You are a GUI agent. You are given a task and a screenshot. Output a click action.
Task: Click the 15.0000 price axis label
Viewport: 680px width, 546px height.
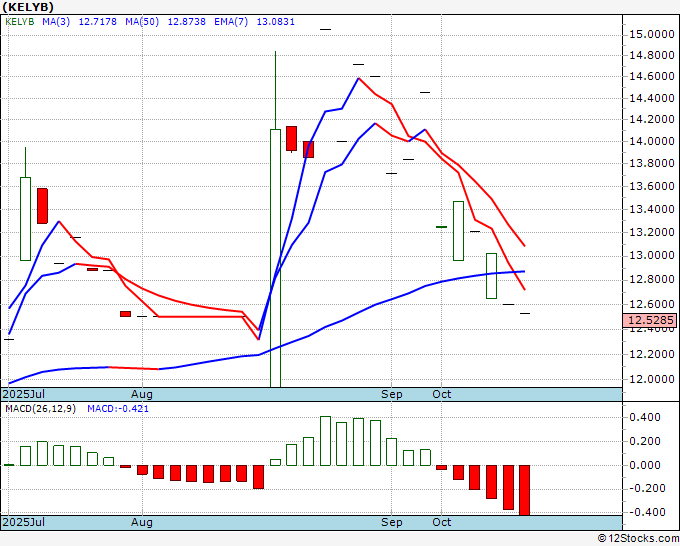(652, 34)
